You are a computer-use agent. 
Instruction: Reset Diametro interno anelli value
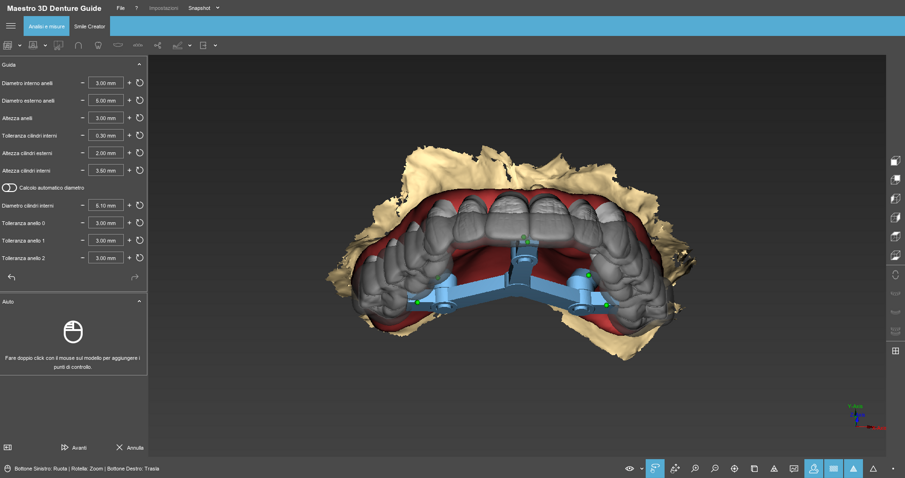140,83
